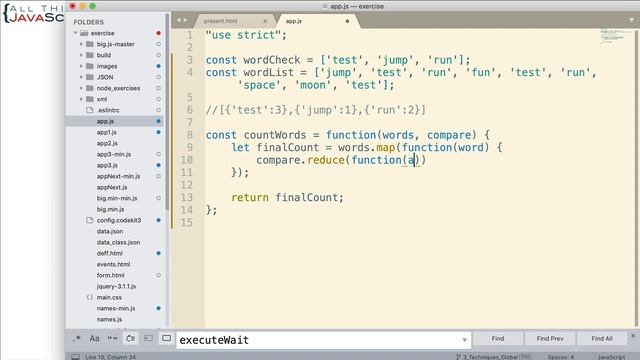Screen dimensions: 640x360
Task: Toggle the sidebar panel icon in status bar
Action: (76, 357)
